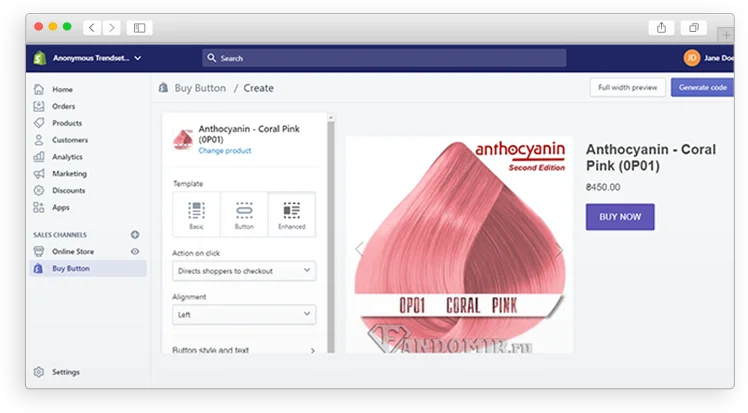Toggle the browser sidebar button

[x=139, y=28]
